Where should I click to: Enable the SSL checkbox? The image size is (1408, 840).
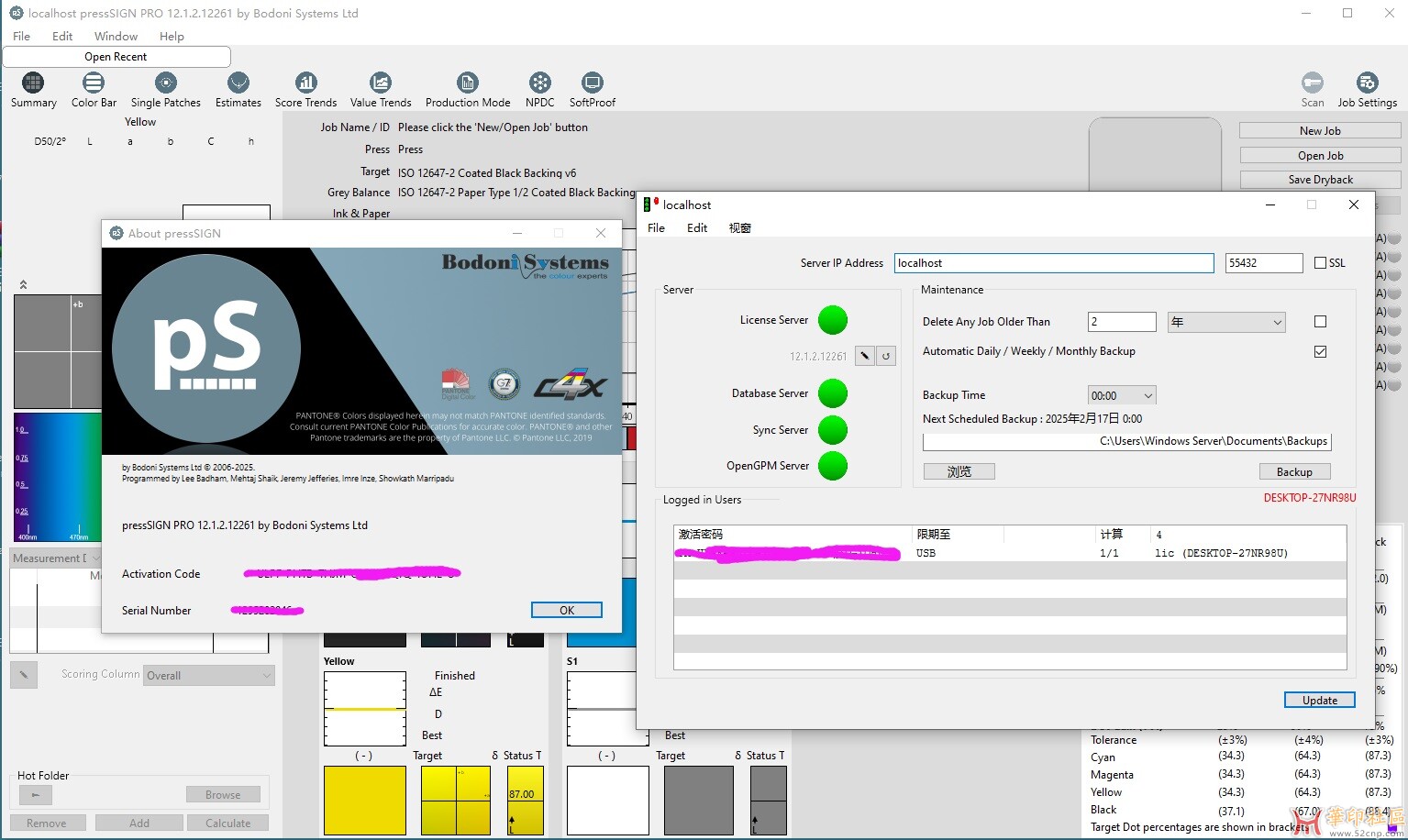pos(1320,263)
